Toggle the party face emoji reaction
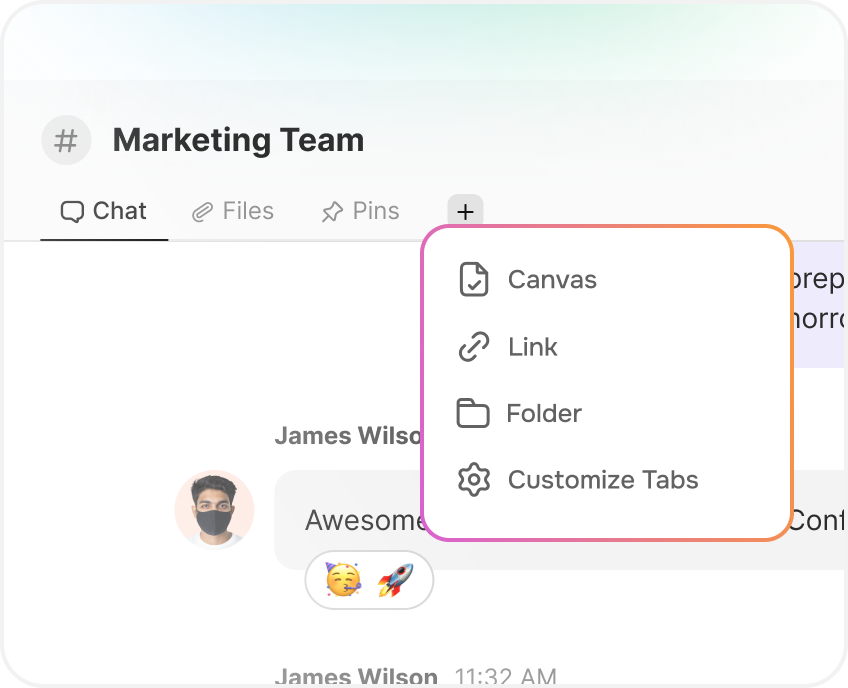Viewport: 848px width, 688px height. click(x=343, y=580)
